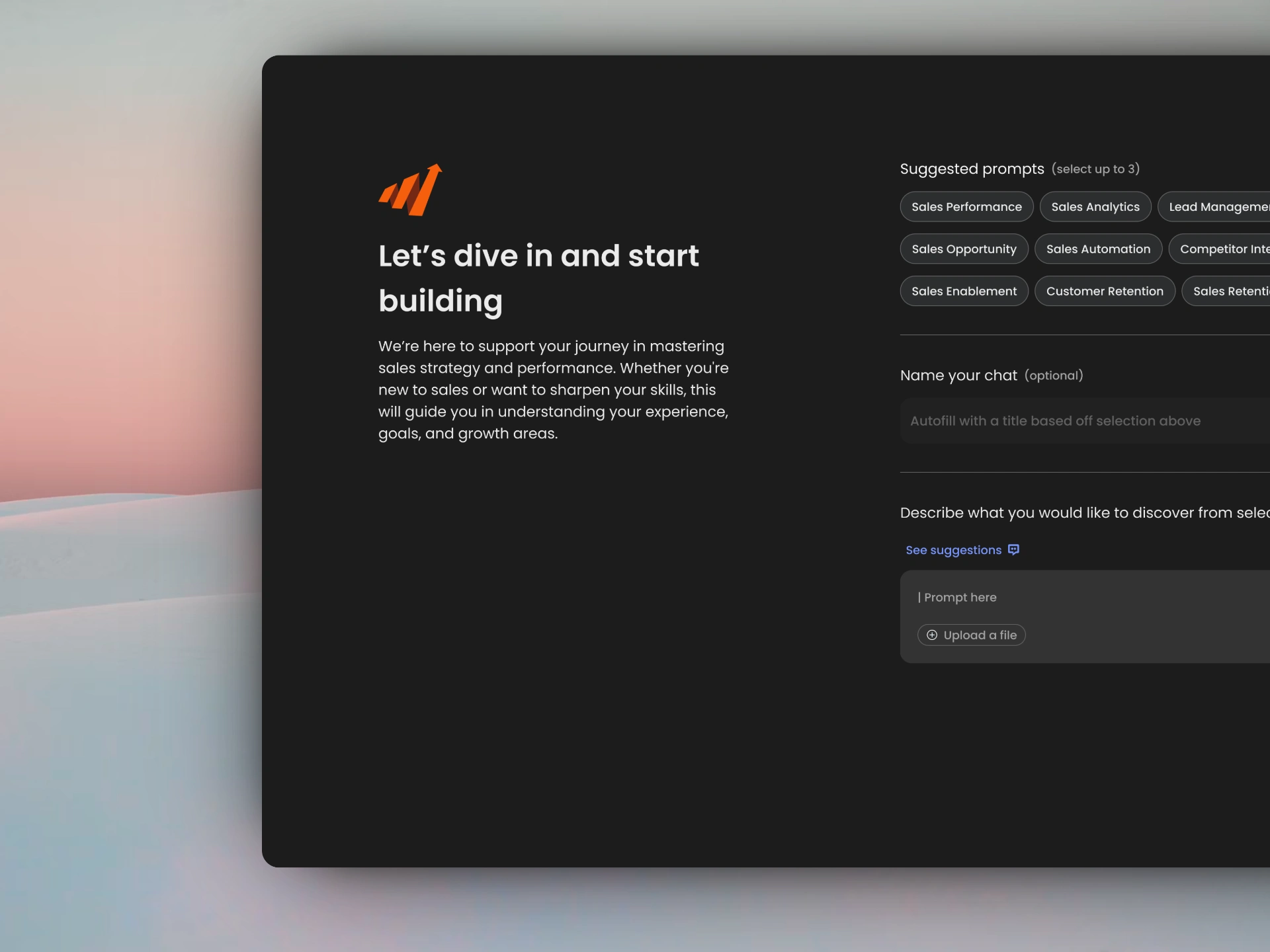Viewport: 1270px width, 952px height.
Task: Open the See suggestions link
Action: pos(953,550)
